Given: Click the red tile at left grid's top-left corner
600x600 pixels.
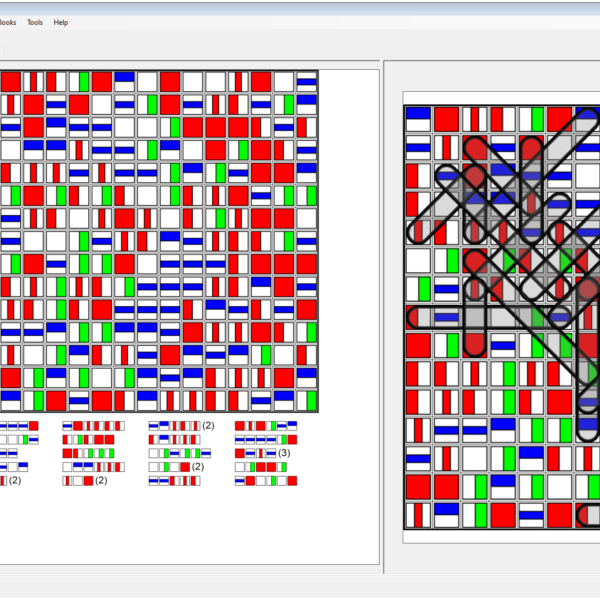Looking at the screenshot, I should (x=11, y=82).
